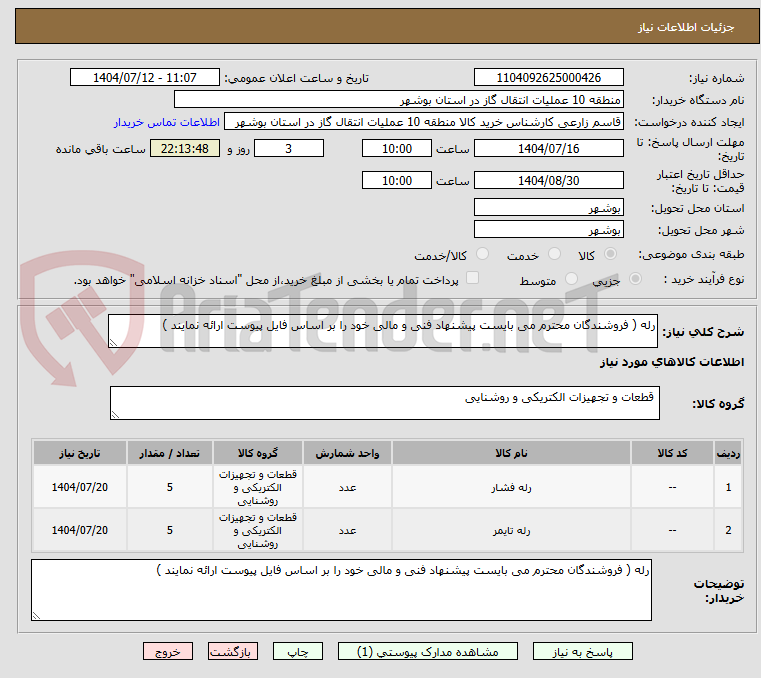Click price validity date 1404/08/30 field
The image size is (761, 678).
(548, 181)
